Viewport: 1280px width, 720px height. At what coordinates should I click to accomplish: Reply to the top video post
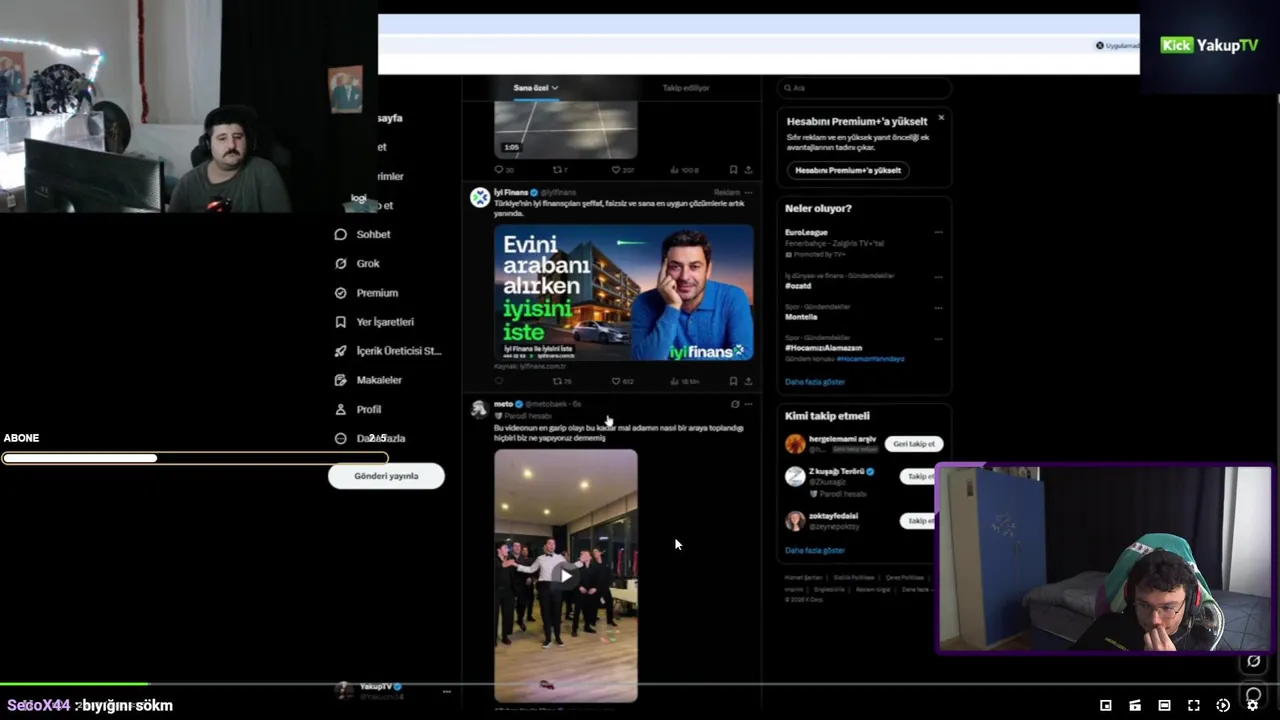click(x=499, y=170)
